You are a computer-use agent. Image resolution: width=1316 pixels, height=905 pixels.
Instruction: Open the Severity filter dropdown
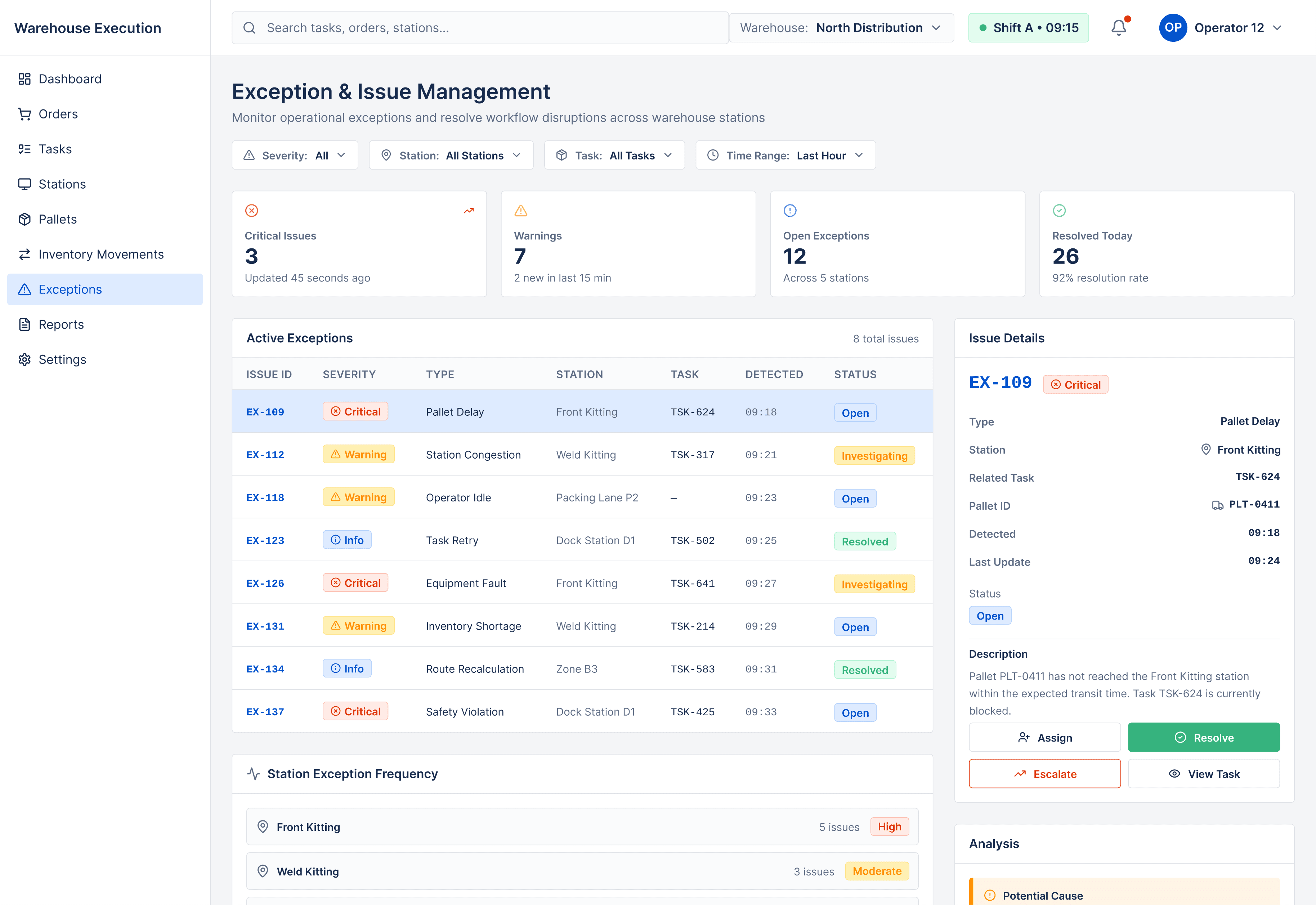[x=294, y=155]
